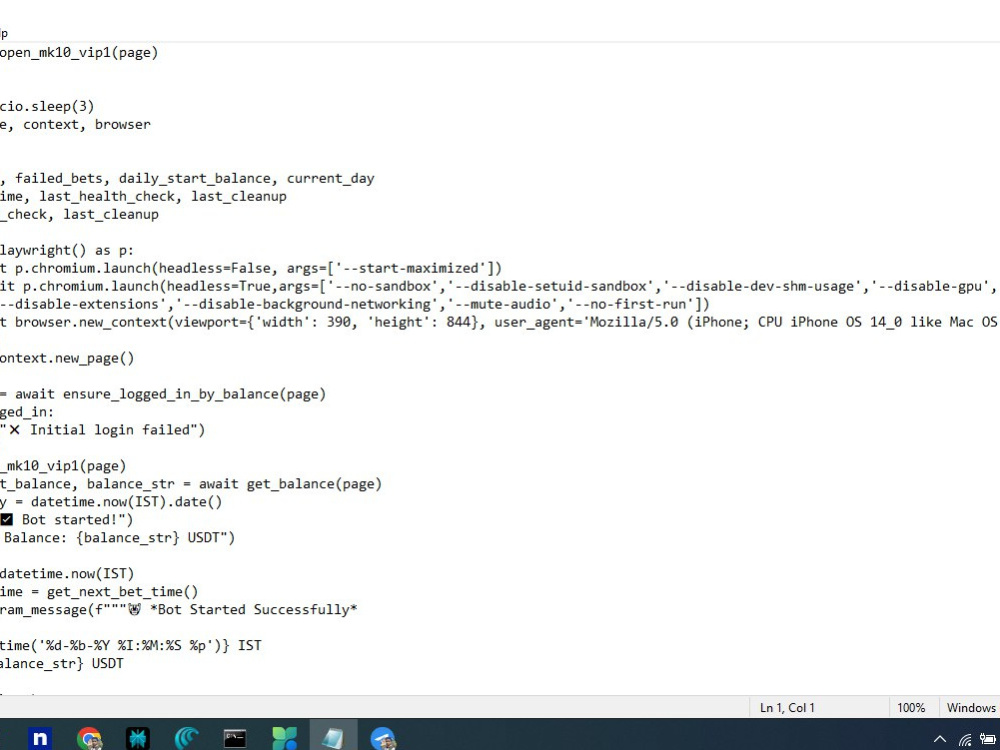Click on '*Bot Started Successfully*' text

[253, 610]
